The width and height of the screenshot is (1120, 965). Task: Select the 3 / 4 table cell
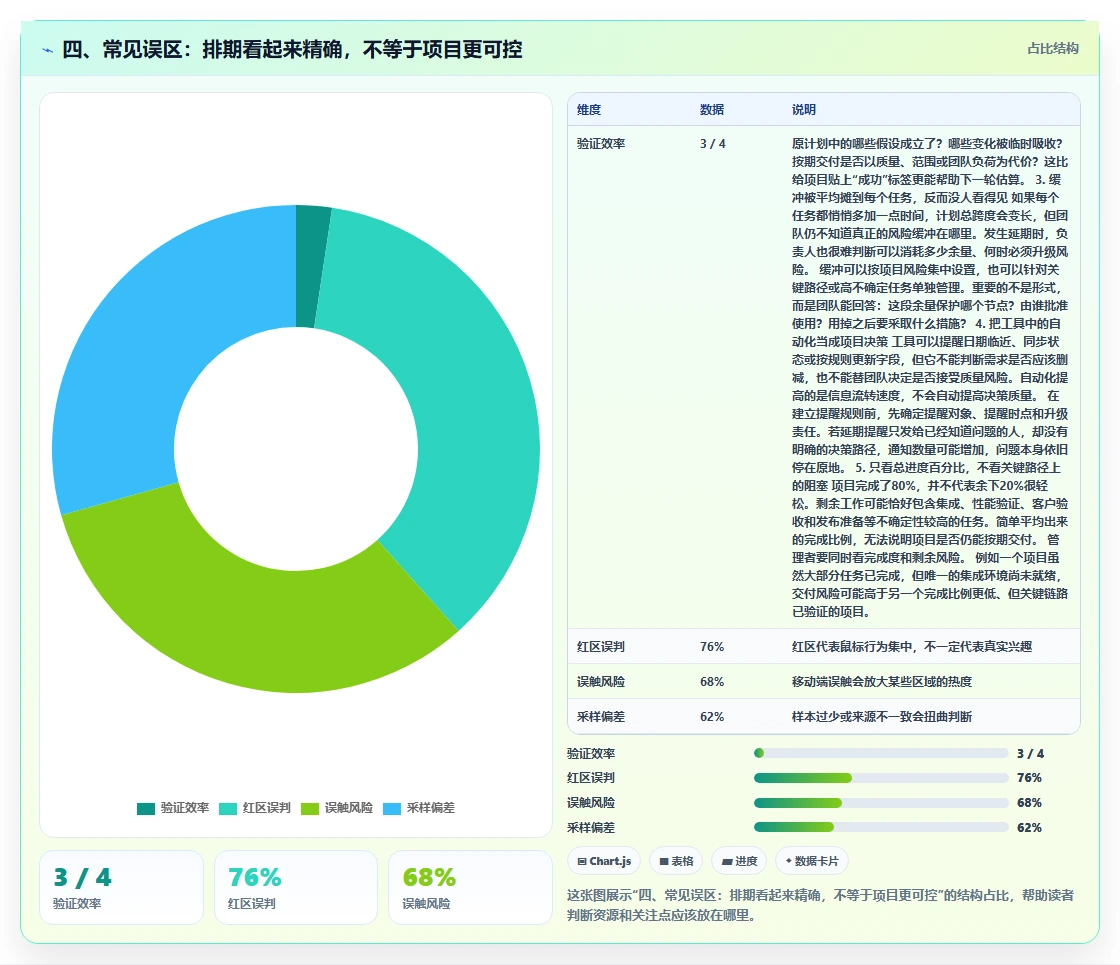click(712, 144)
